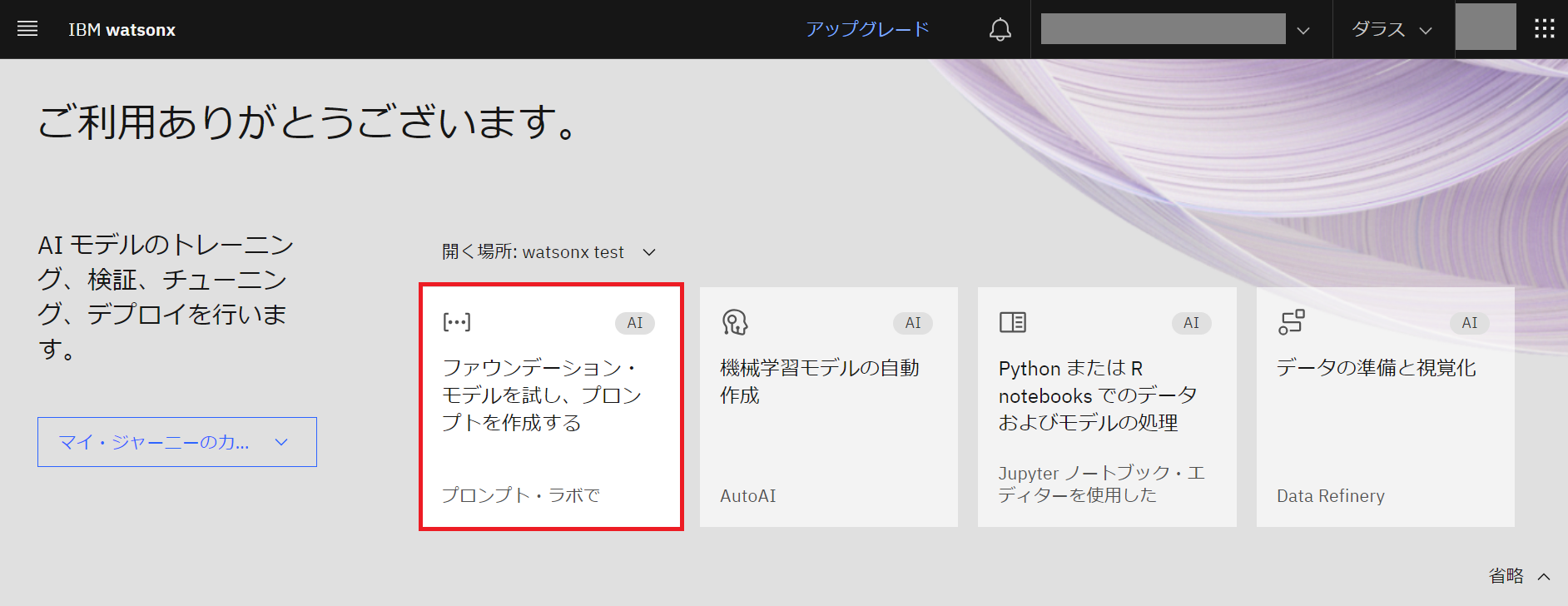Click IBM watsonx home title
This screenshot has width=1568, height=606.
[122, 30]
